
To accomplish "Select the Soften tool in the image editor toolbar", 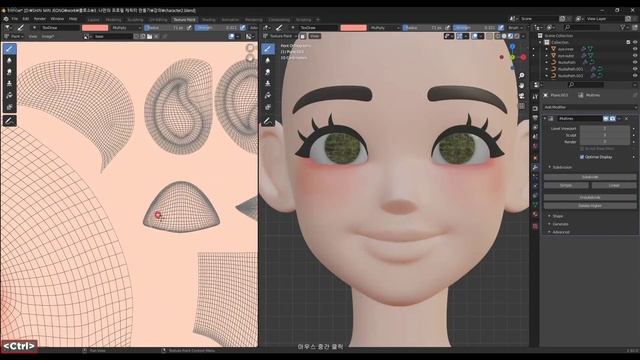I will coord(9,60).
